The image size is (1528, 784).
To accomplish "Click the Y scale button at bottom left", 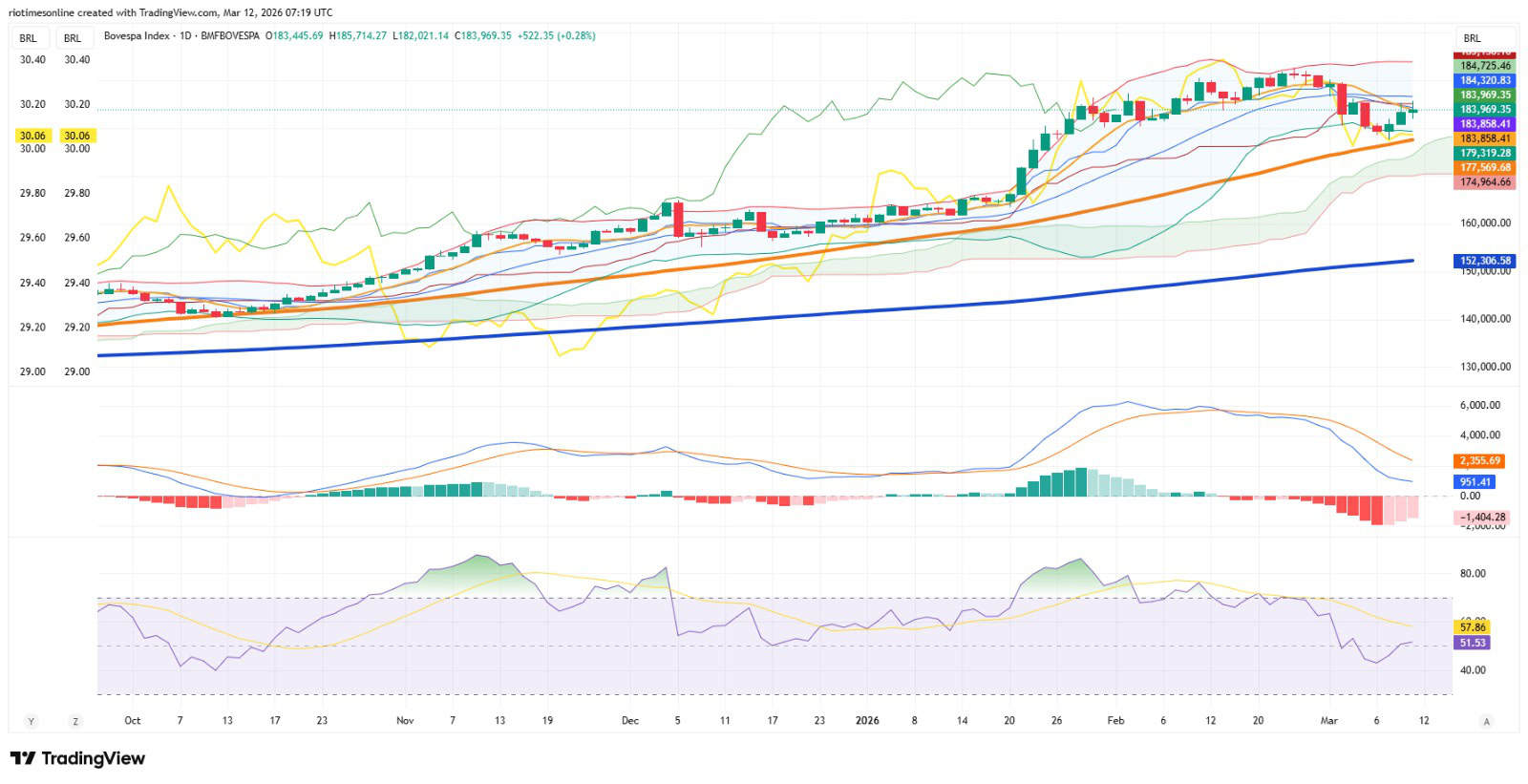I will tap(31, 721).
